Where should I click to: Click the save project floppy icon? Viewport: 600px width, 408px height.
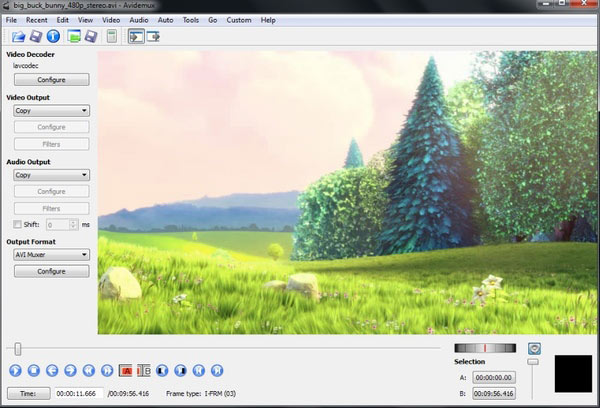(x=91, y=37)
